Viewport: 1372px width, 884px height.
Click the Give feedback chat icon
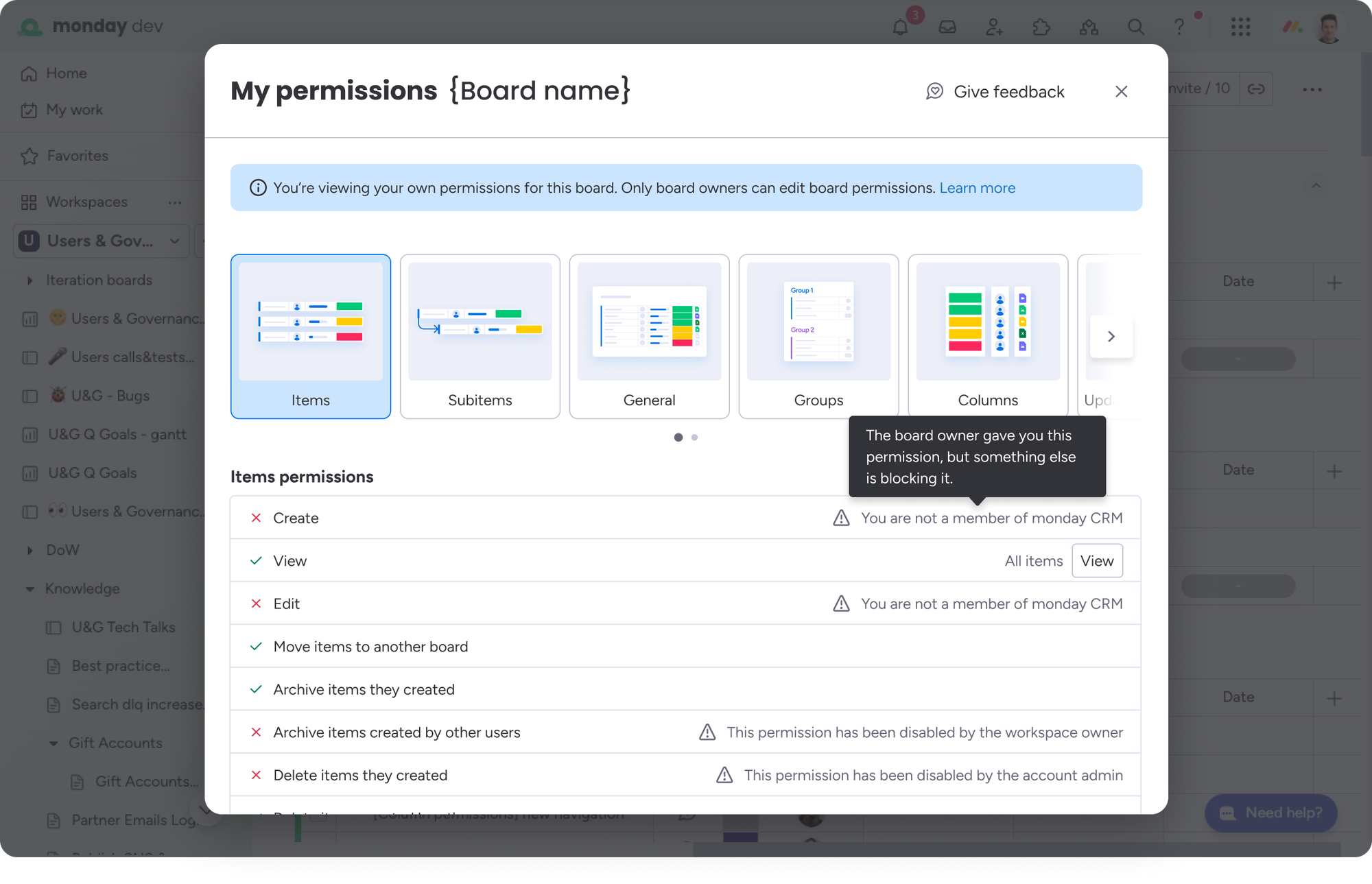point(934,91)
